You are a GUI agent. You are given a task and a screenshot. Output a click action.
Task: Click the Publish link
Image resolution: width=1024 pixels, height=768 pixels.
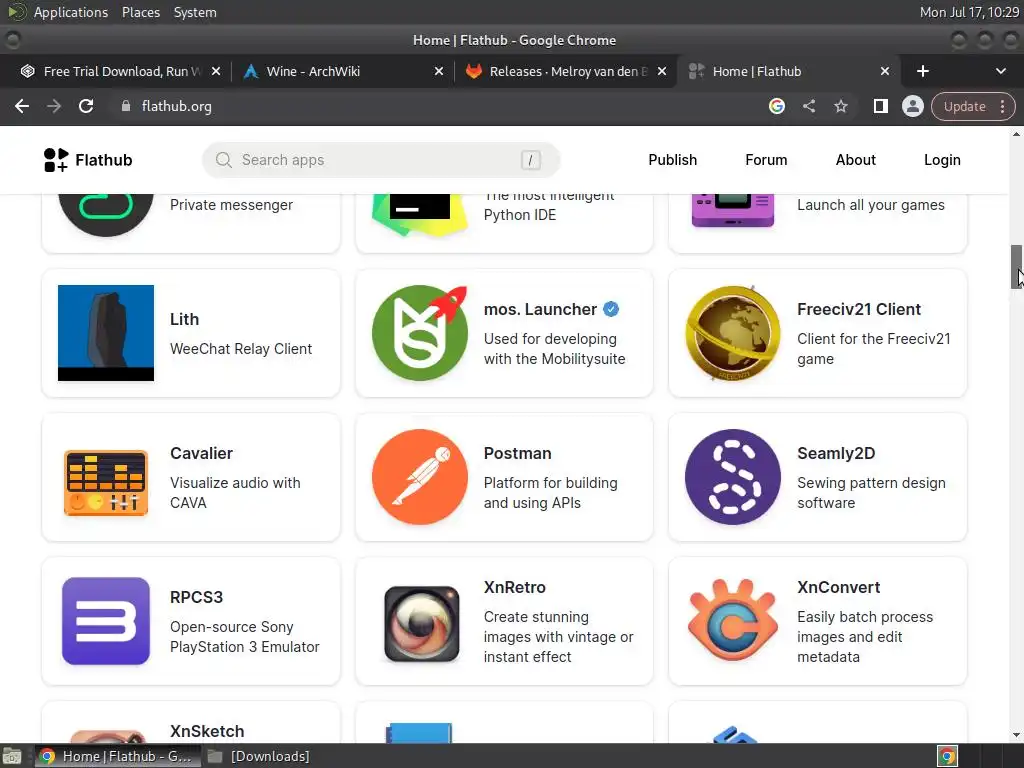[673, 160]
